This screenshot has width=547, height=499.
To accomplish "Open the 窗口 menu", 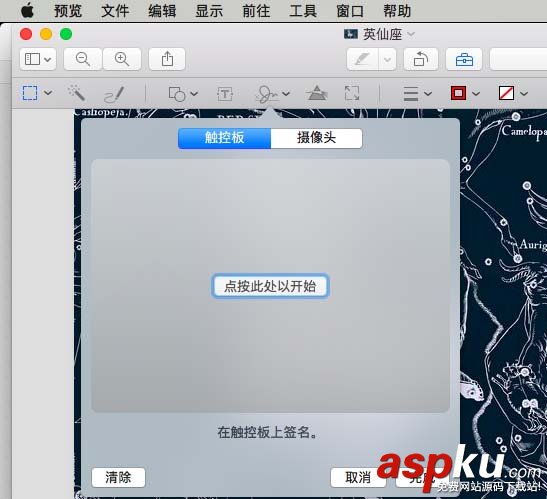I will (x=350, y=11).
